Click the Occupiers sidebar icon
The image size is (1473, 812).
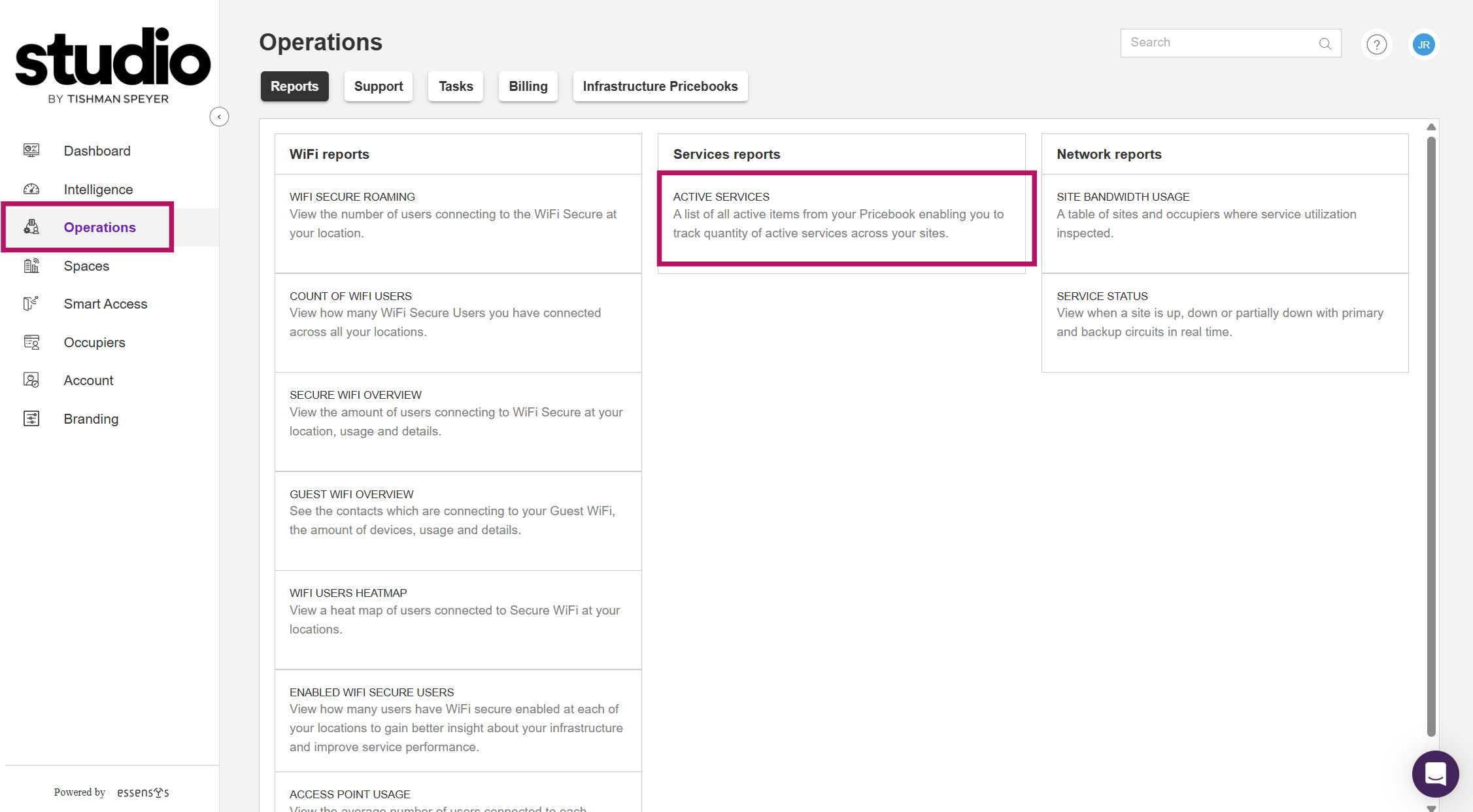(31, 342)
